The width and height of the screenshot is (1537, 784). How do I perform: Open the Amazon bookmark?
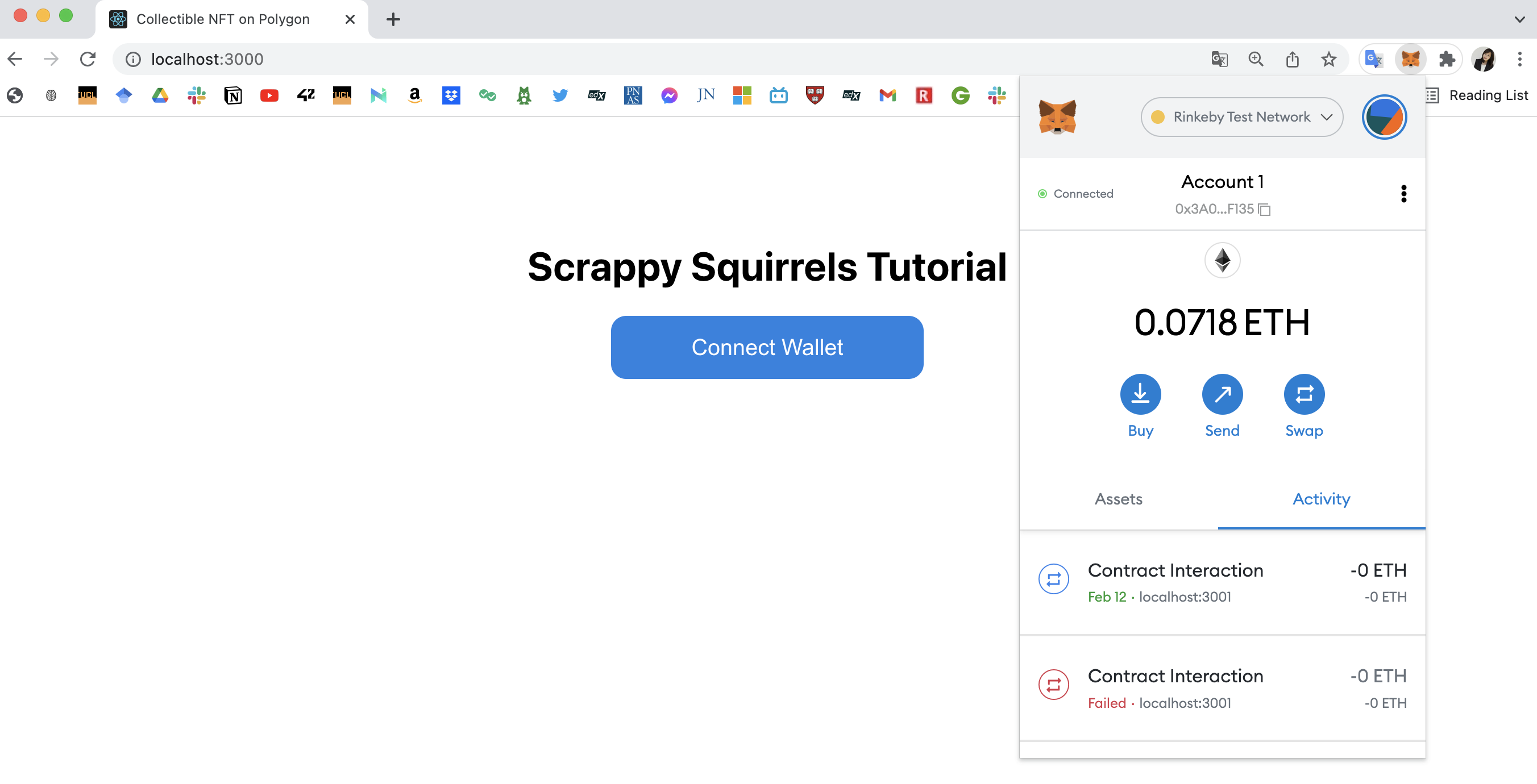click(415, 95)
